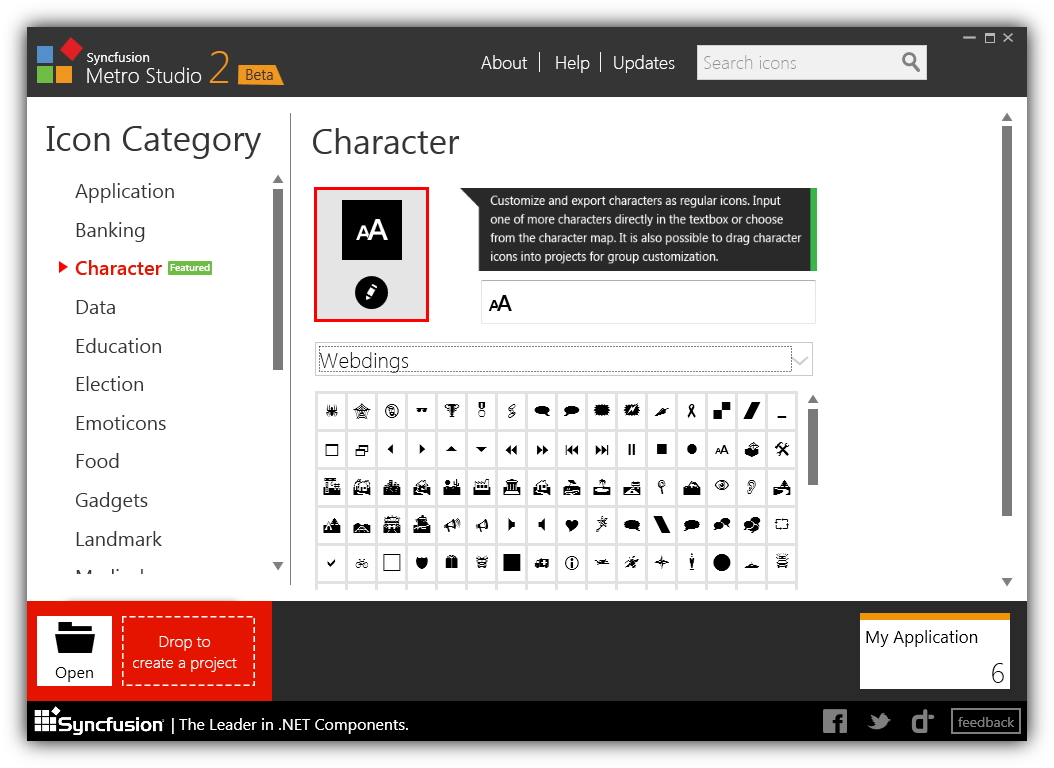Screen dimensions: 1054x768
Task: Pick the heart character
Action: pos(572,525)
